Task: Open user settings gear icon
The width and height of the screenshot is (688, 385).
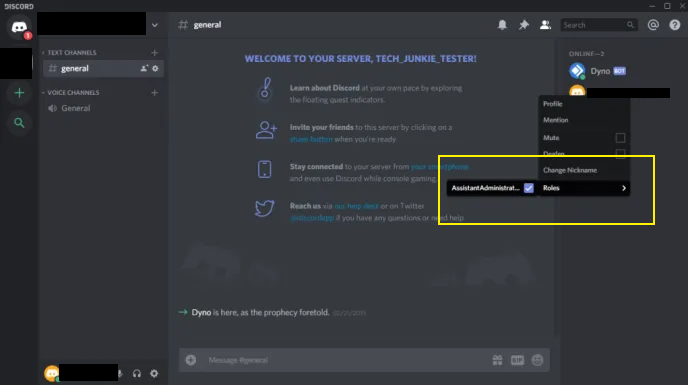Action: tap(154, 374)
